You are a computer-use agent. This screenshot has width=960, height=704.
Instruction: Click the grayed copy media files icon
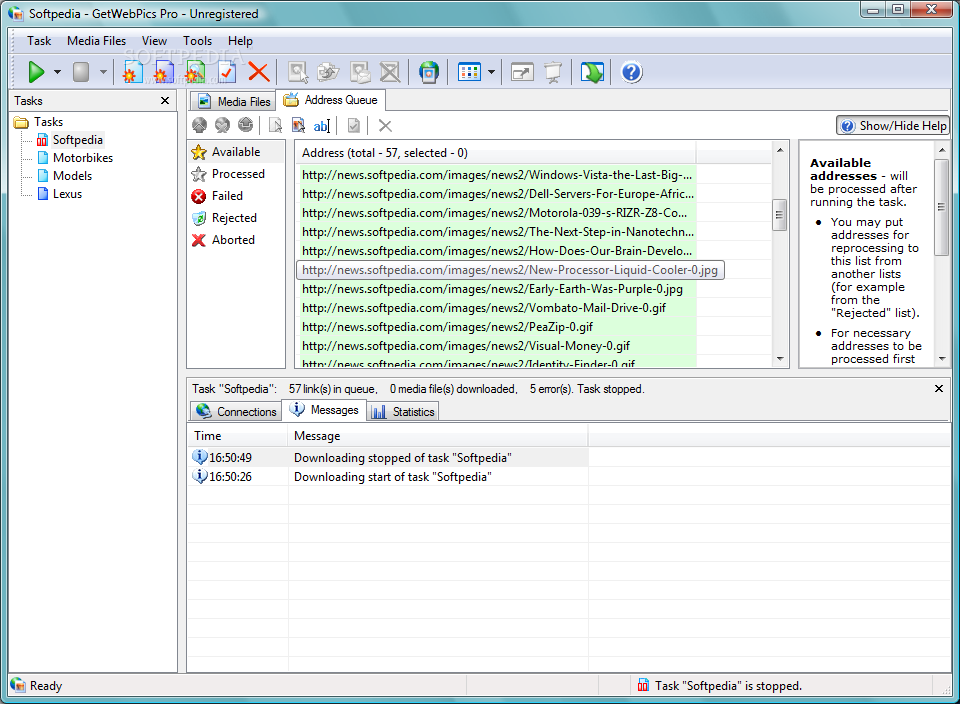click(328, 72)
